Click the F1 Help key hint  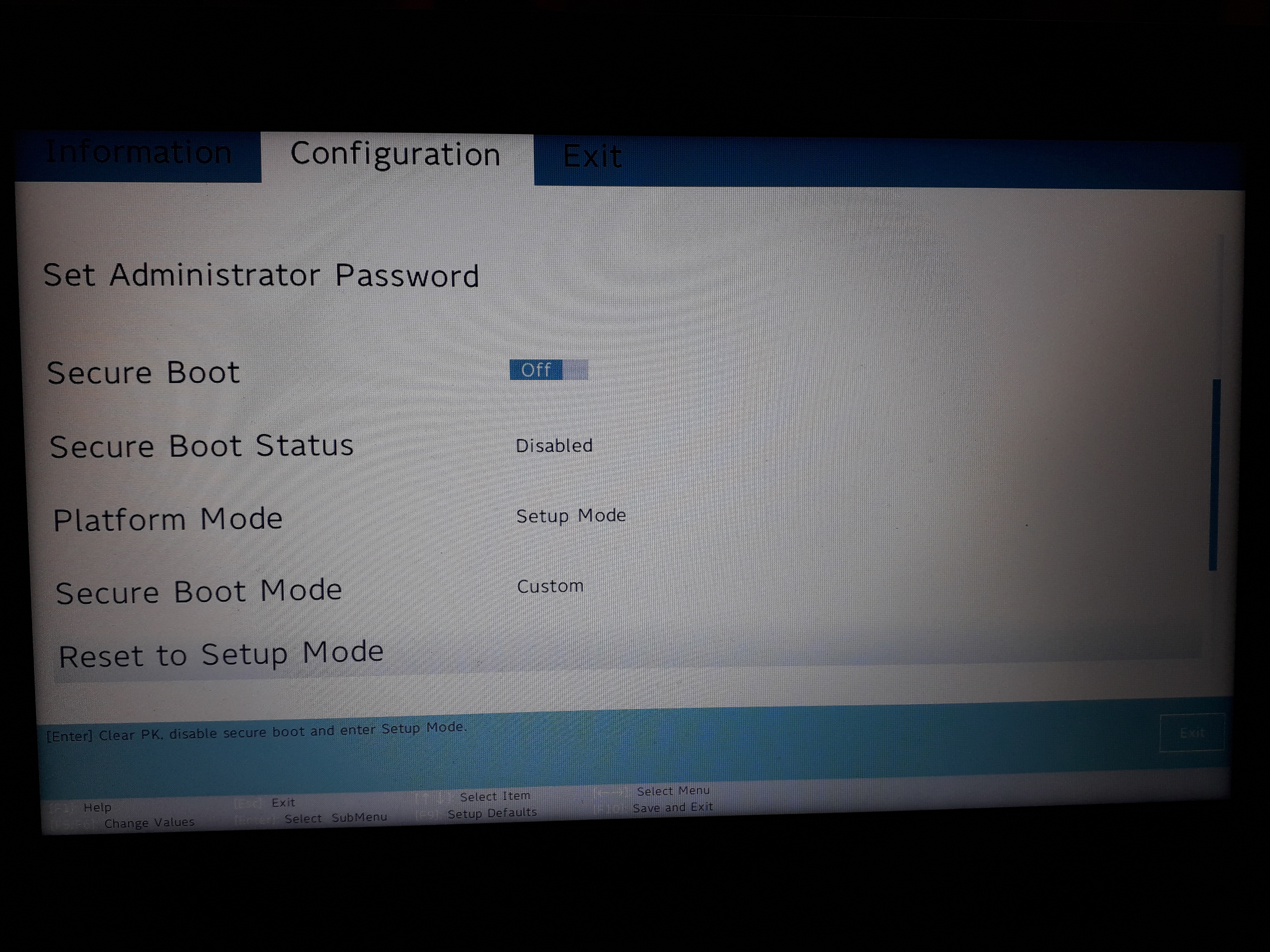(x=97, y=807)
